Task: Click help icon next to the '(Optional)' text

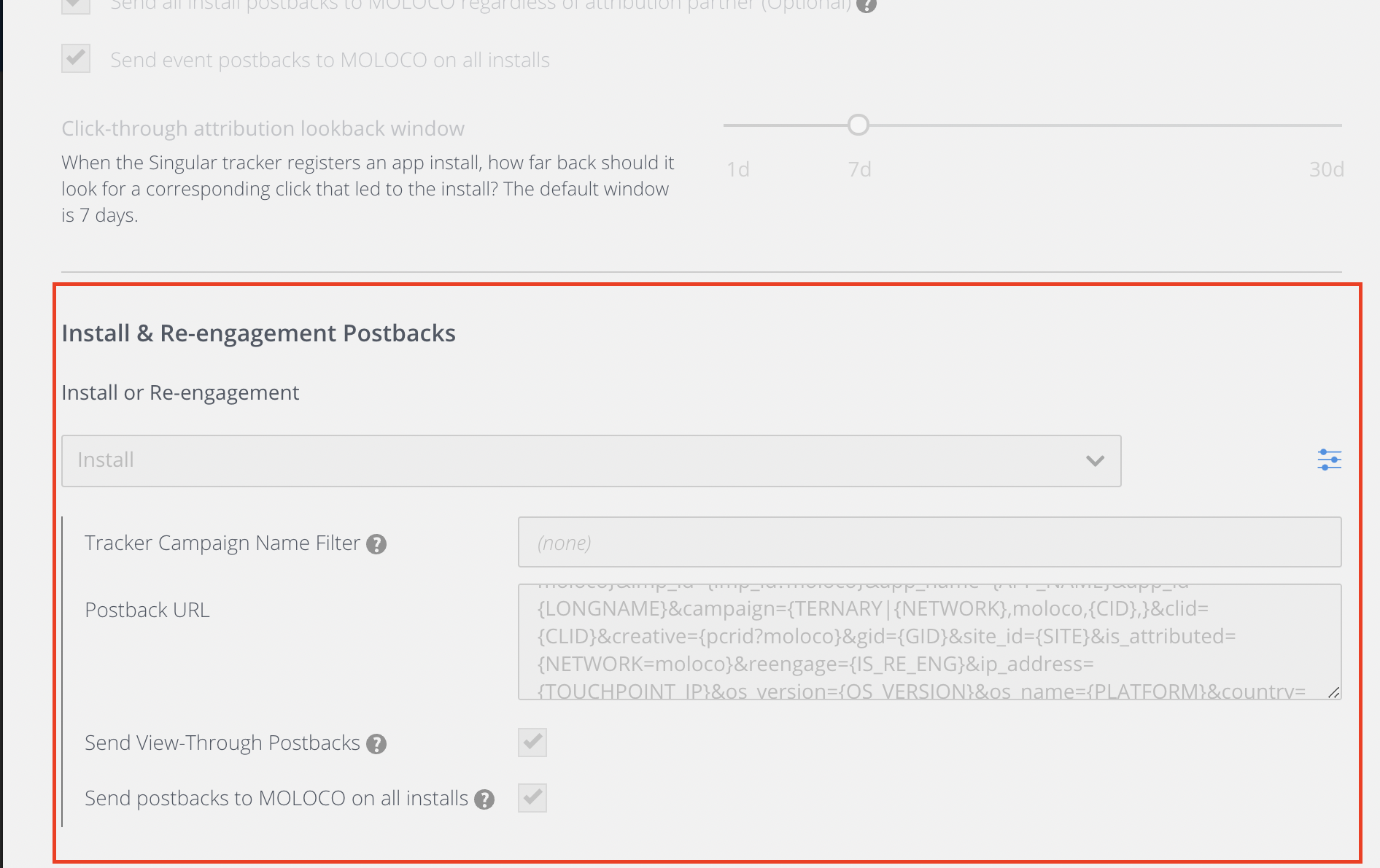Action: 866,5
